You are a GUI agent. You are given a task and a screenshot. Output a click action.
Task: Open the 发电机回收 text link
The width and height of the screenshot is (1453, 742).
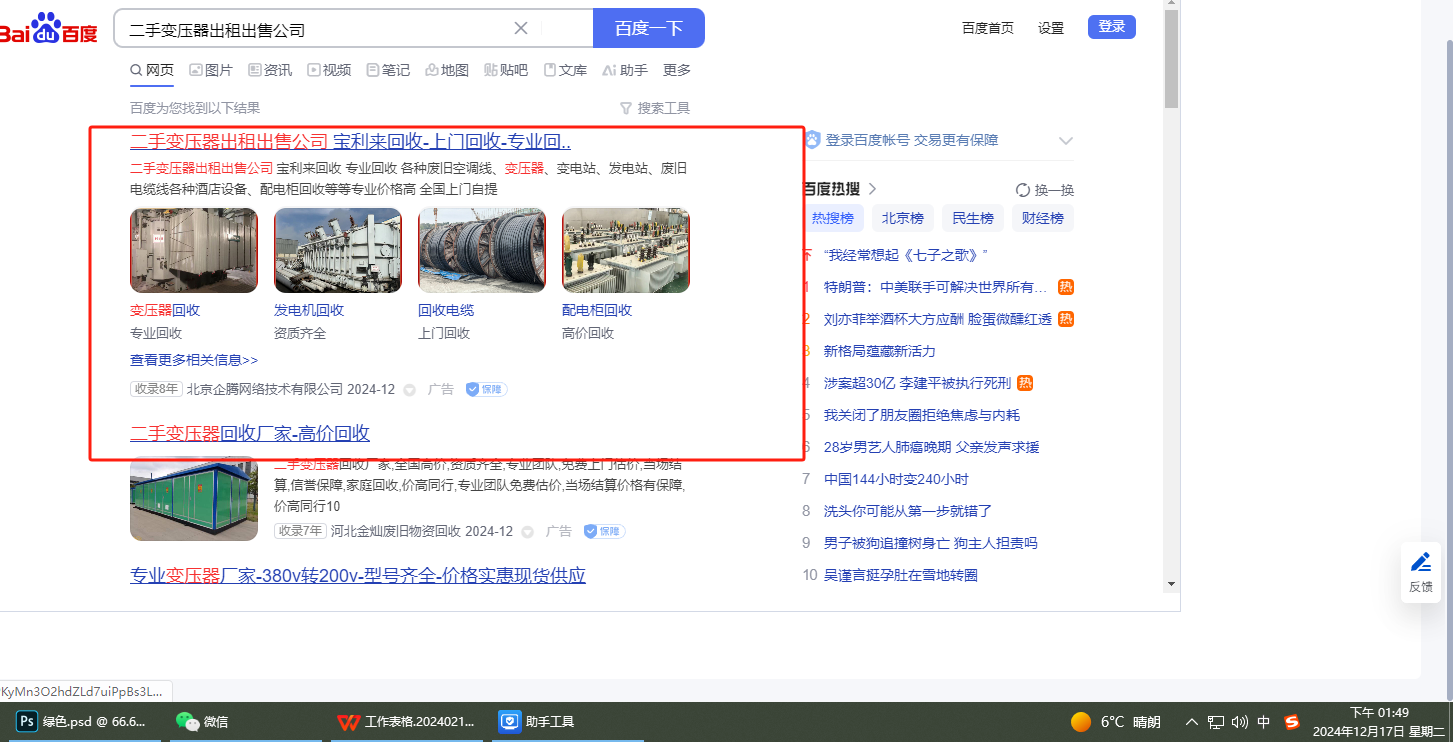pos(309,310)
